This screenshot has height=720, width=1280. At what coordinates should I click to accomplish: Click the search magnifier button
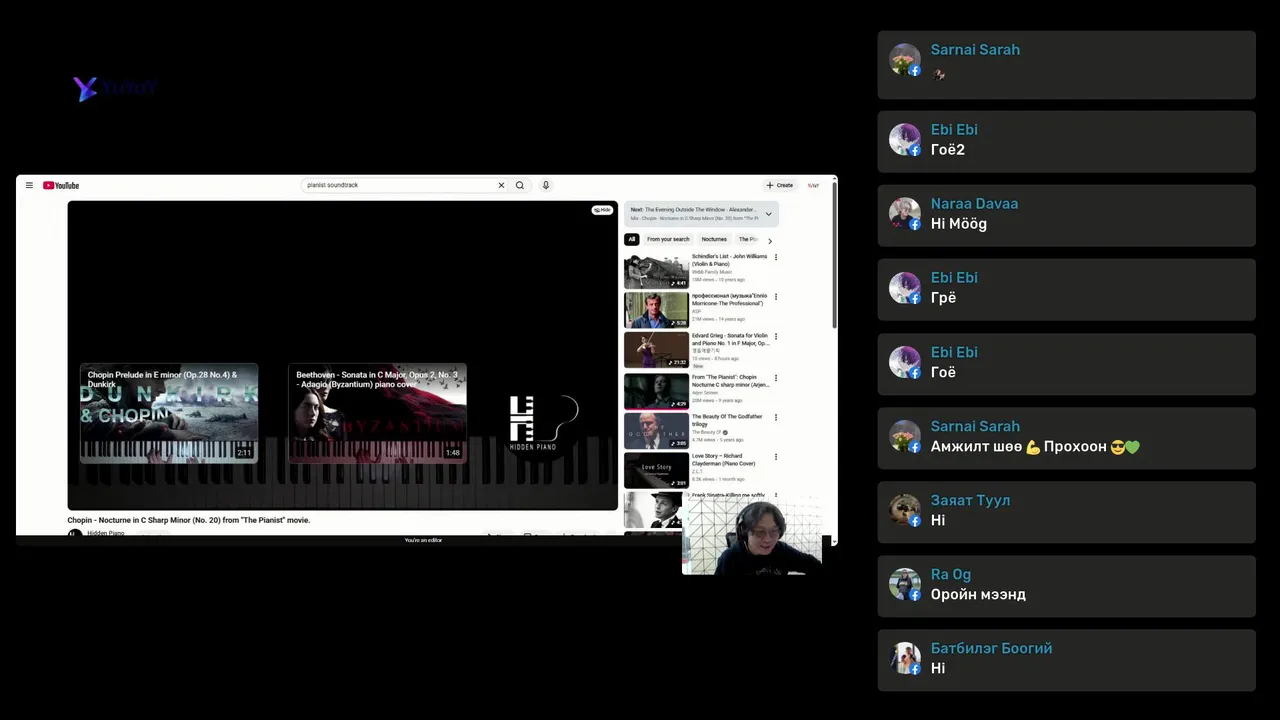click(520, 185)
